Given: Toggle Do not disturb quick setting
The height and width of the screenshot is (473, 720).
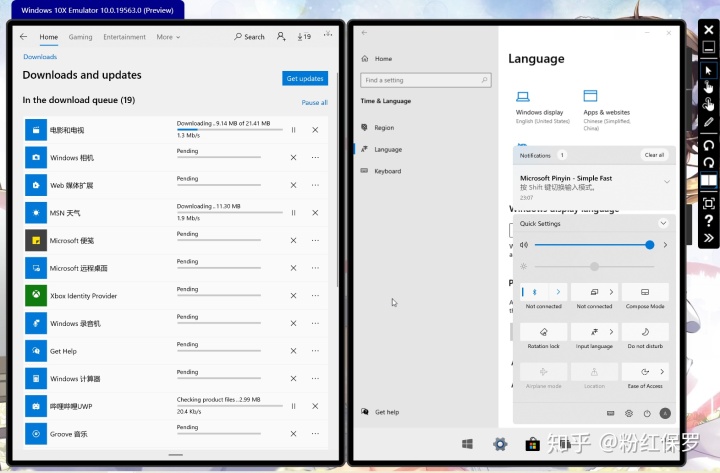Looking at the screenshot, I should (645, 332).
